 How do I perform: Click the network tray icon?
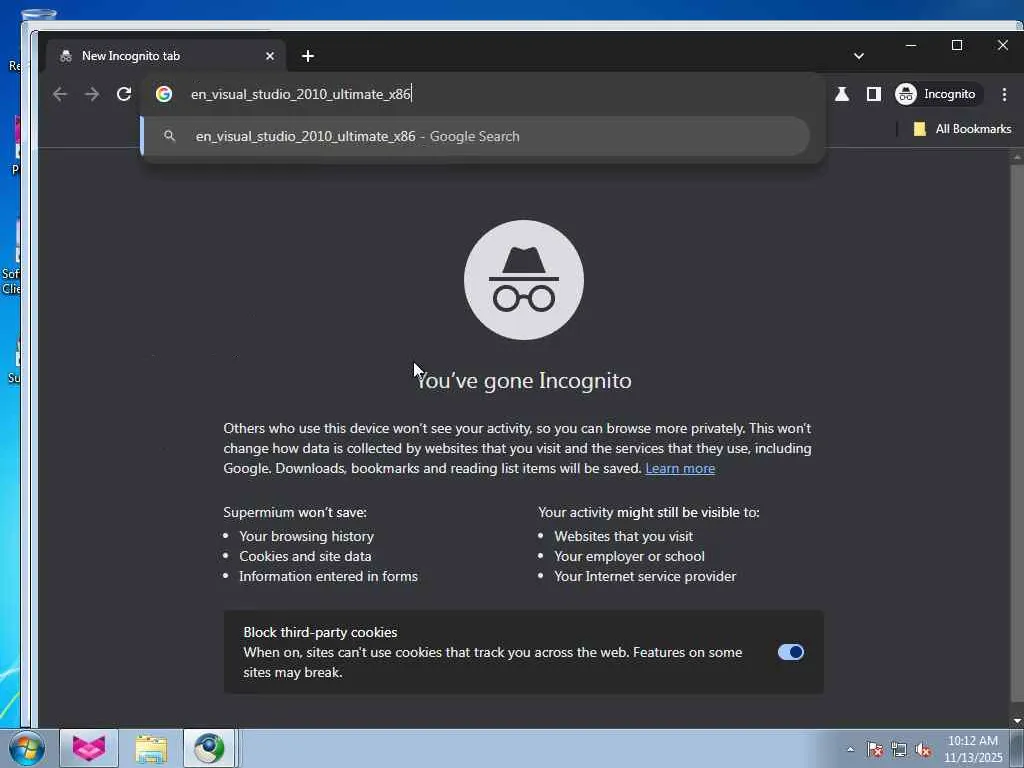pyautogui.click(x=899, y=749)
